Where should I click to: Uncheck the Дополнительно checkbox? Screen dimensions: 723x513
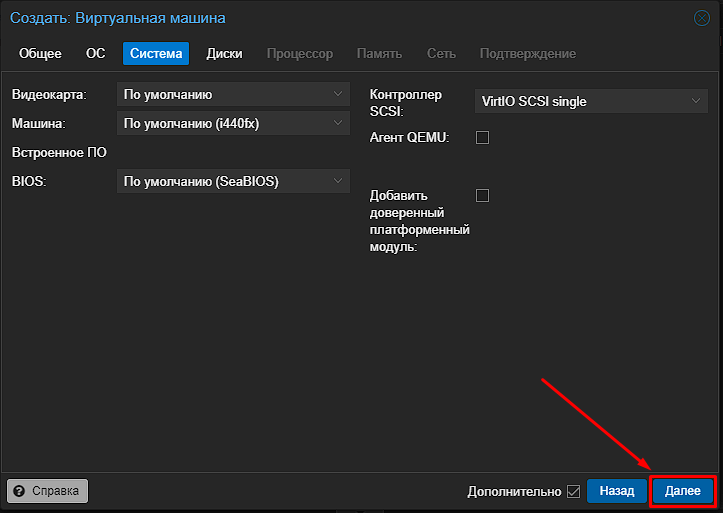574,491
